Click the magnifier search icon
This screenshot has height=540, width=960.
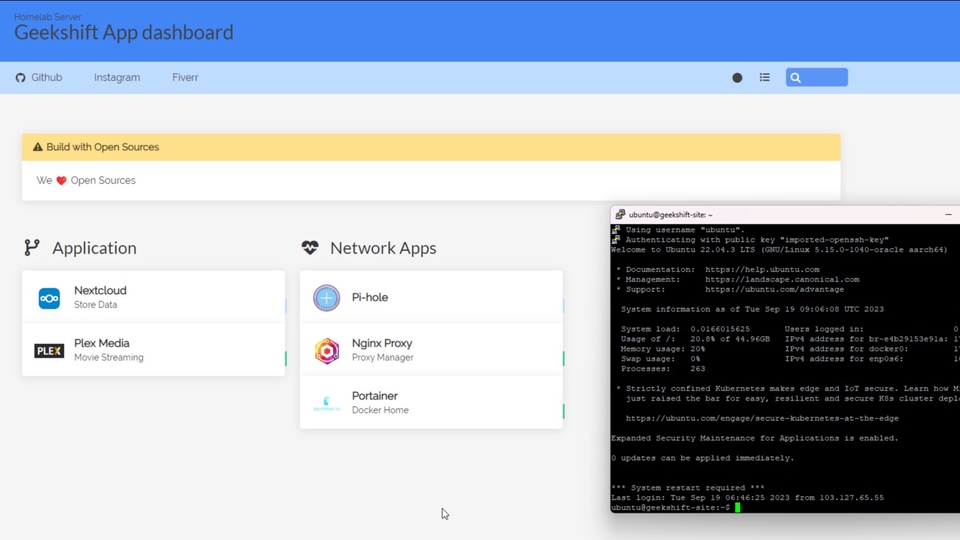pos(795,78)
